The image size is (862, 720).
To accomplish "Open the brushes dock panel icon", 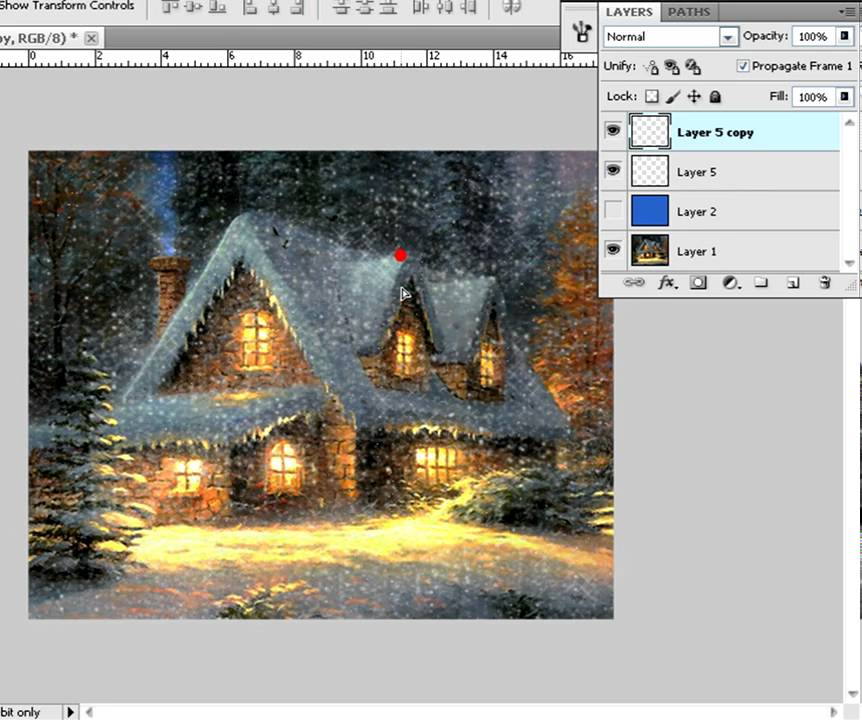I will [581, 32].
